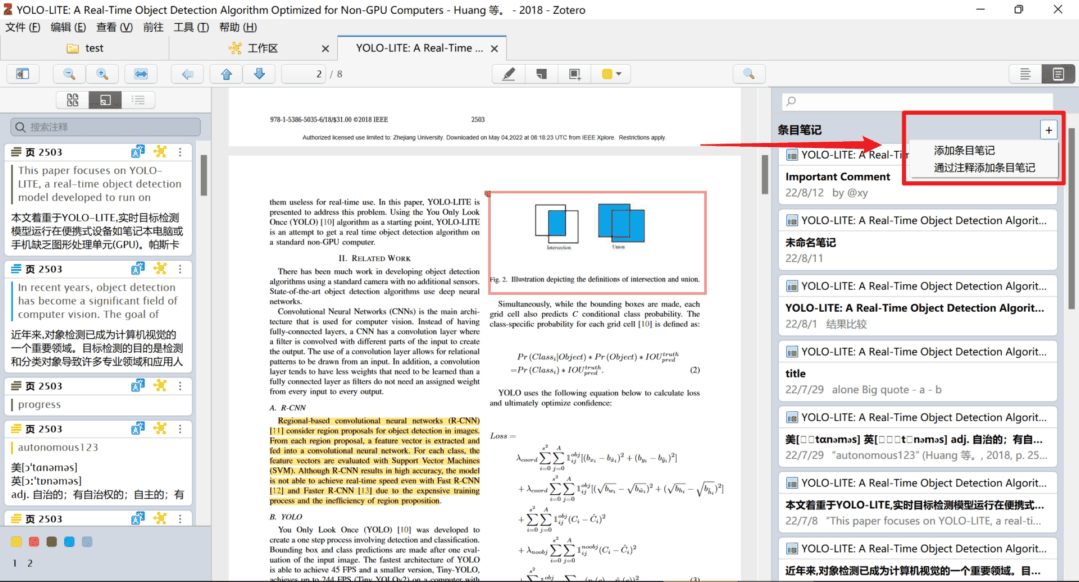Choose 添加条目笔记 from the popup menu
This screenshot has height=582, width=1079.
pos(964,150)
